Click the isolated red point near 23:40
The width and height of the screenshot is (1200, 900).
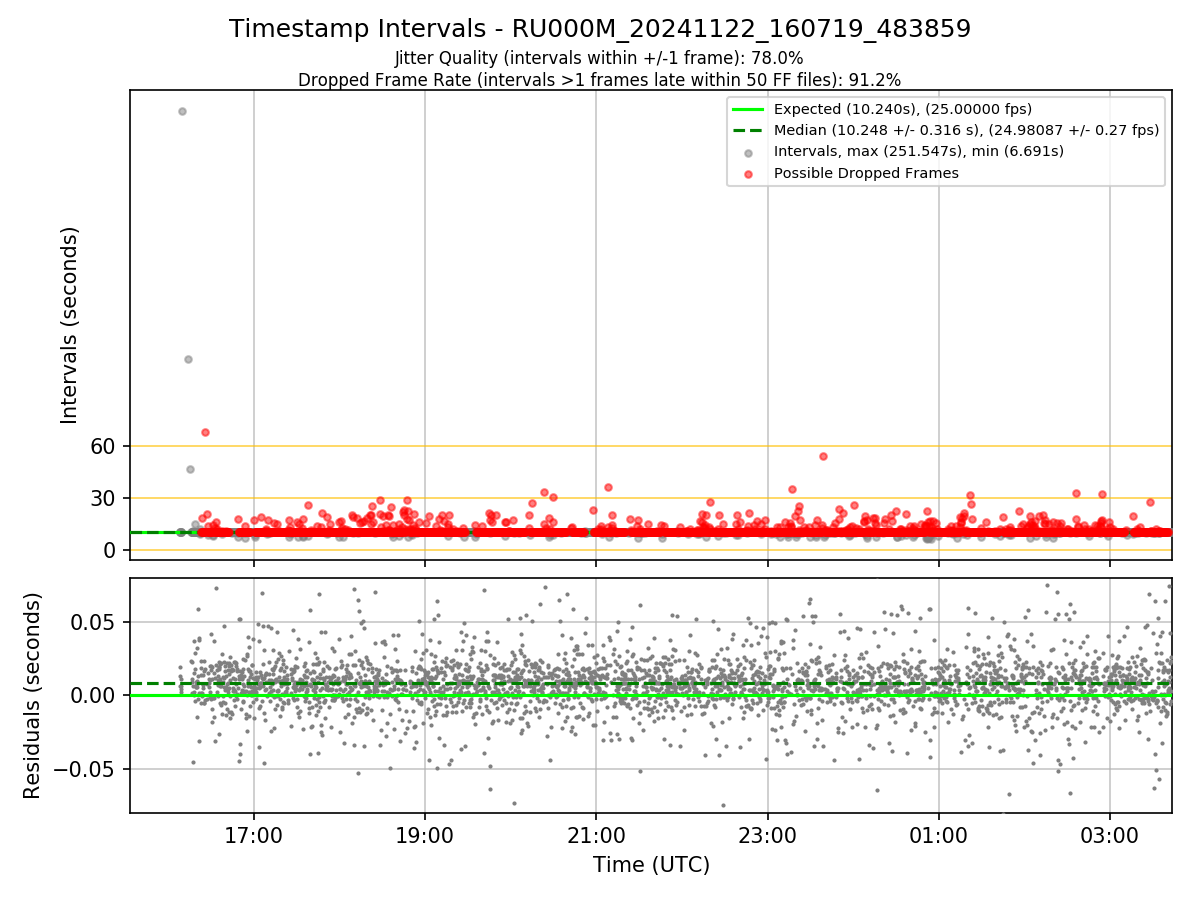click(823, 456)
